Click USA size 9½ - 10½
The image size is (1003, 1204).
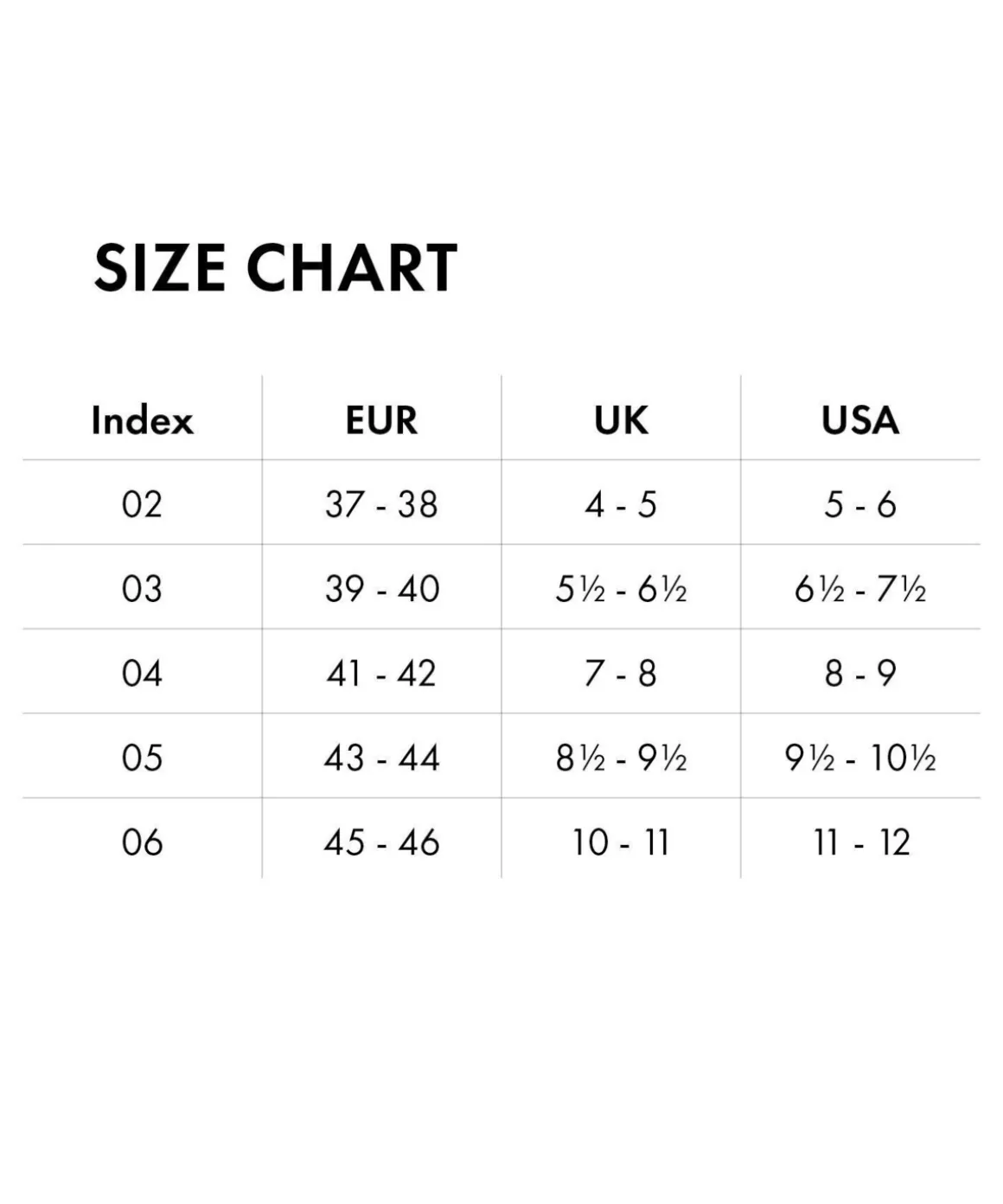860,758
